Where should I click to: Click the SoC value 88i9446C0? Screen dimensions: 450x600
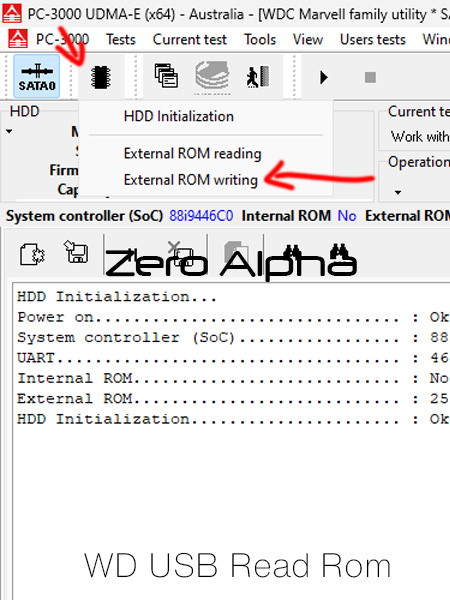[x=201, y=216]
